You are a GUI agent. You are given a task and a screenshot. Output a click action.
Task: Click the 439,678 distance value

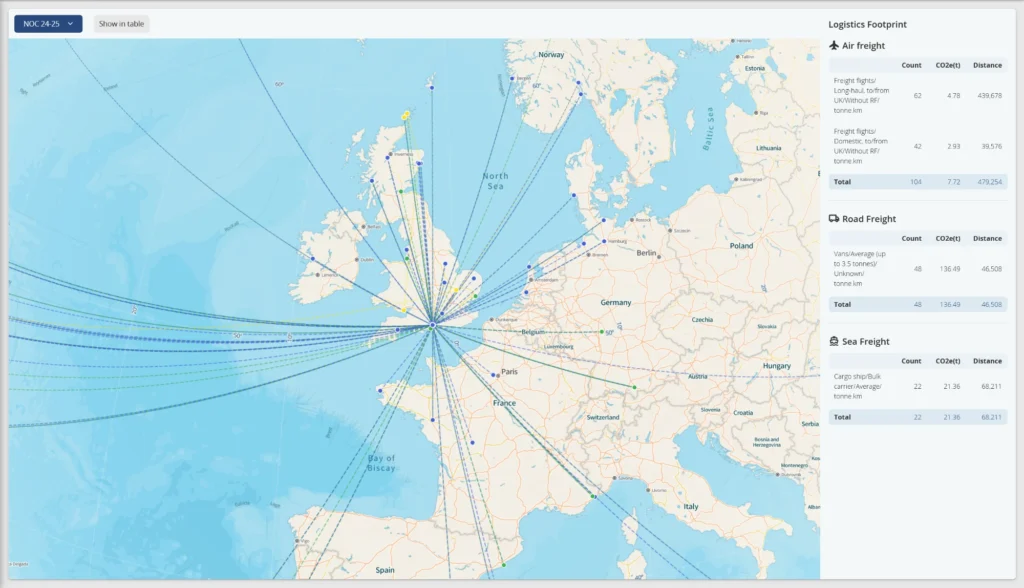coord(989,95)
